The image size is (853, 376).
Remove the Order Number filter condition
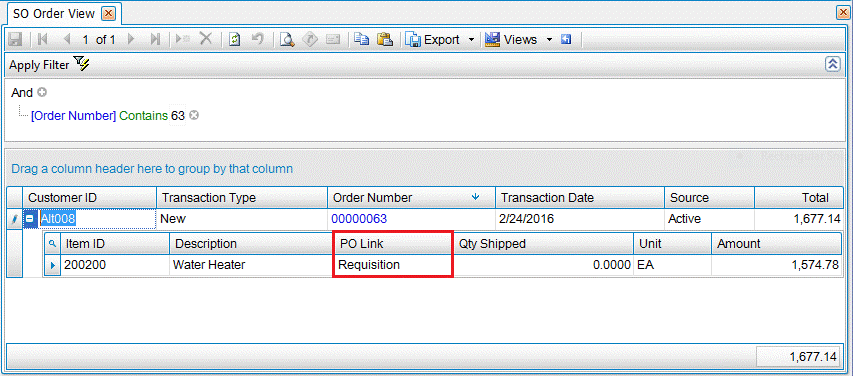tap(194, 115)
